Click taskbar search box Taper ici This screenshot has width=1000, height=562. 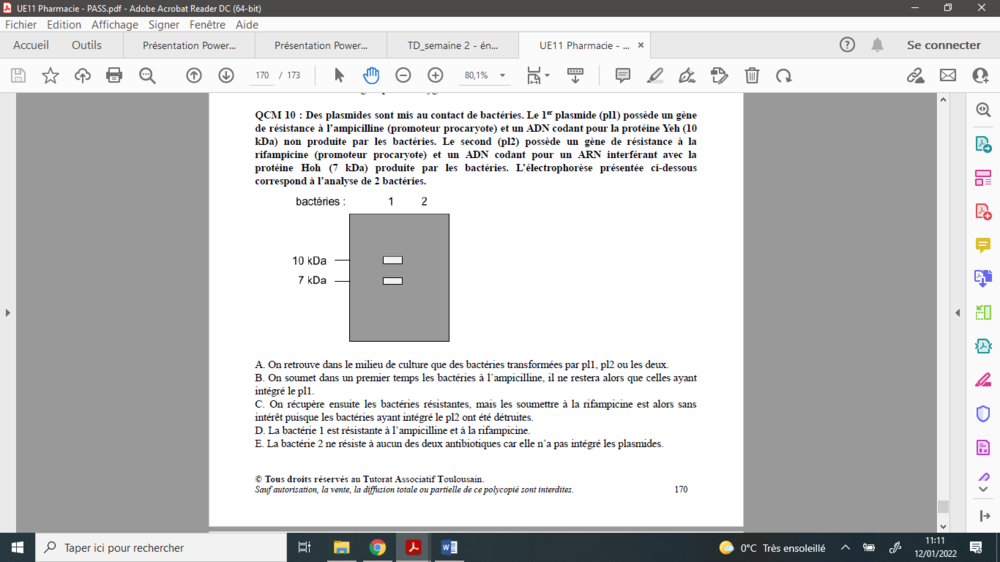pyautogui.click(x=161, y=547)
